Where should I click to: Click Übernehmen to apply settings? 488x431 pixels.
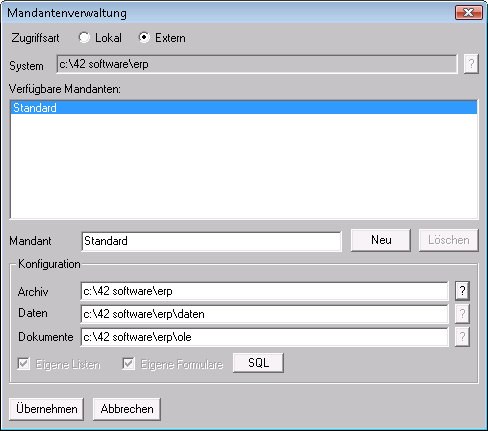pos(46,409)
